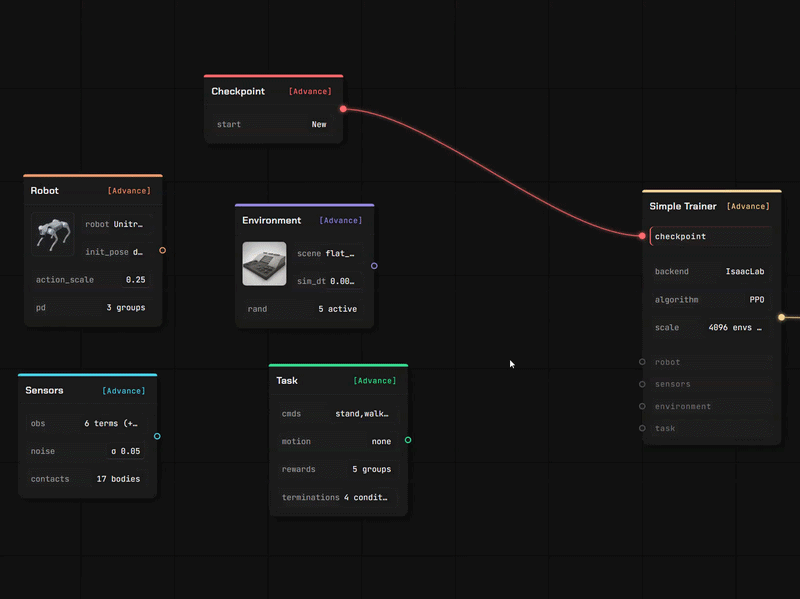Image resolution: width=800 pixels, height=599 pixels.
Task: Click the scene thumbnail in Environment node
Action: click(x=264, y=264)
